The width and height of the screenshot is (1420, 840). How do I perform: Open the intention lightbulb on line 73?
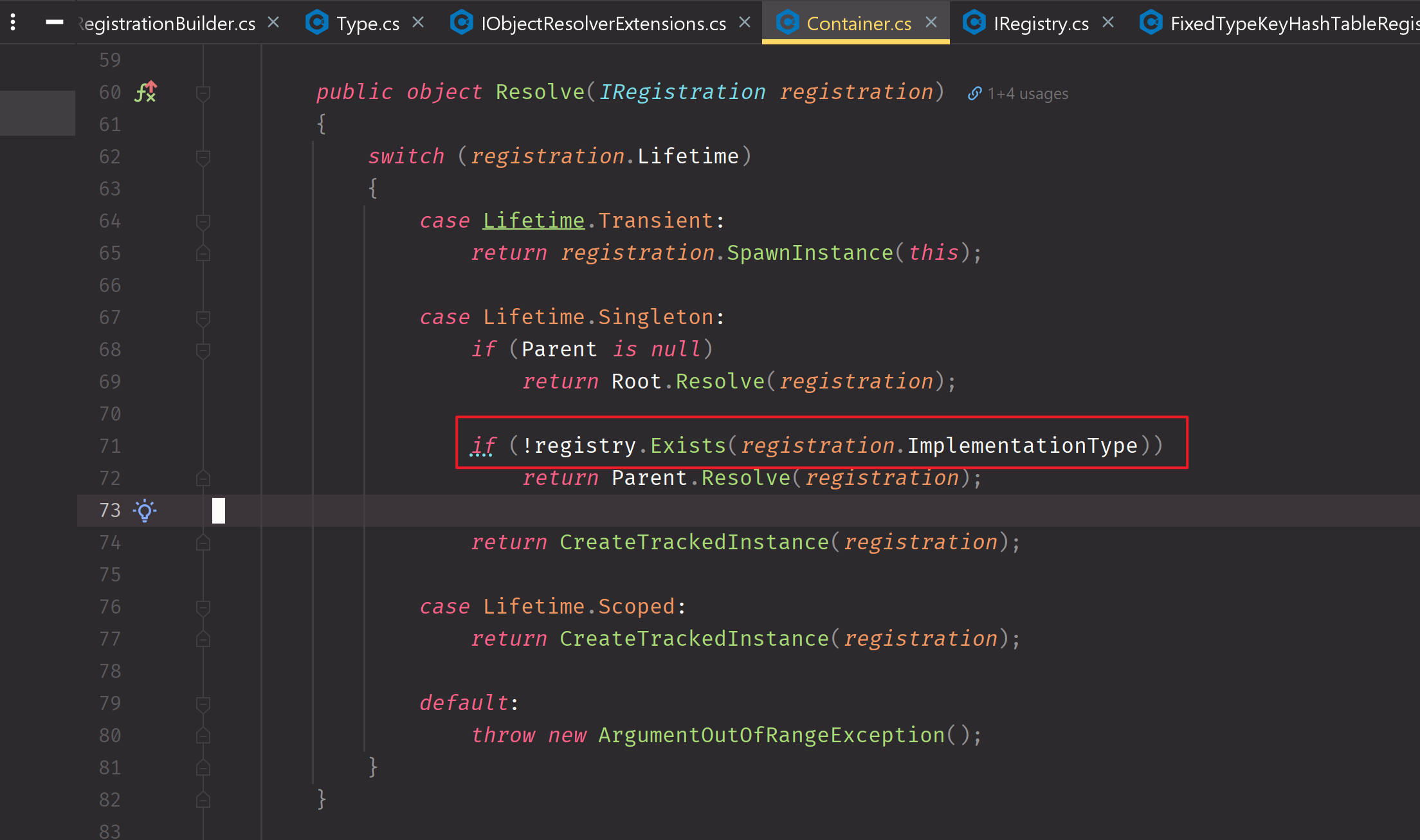tap(145, 511)
